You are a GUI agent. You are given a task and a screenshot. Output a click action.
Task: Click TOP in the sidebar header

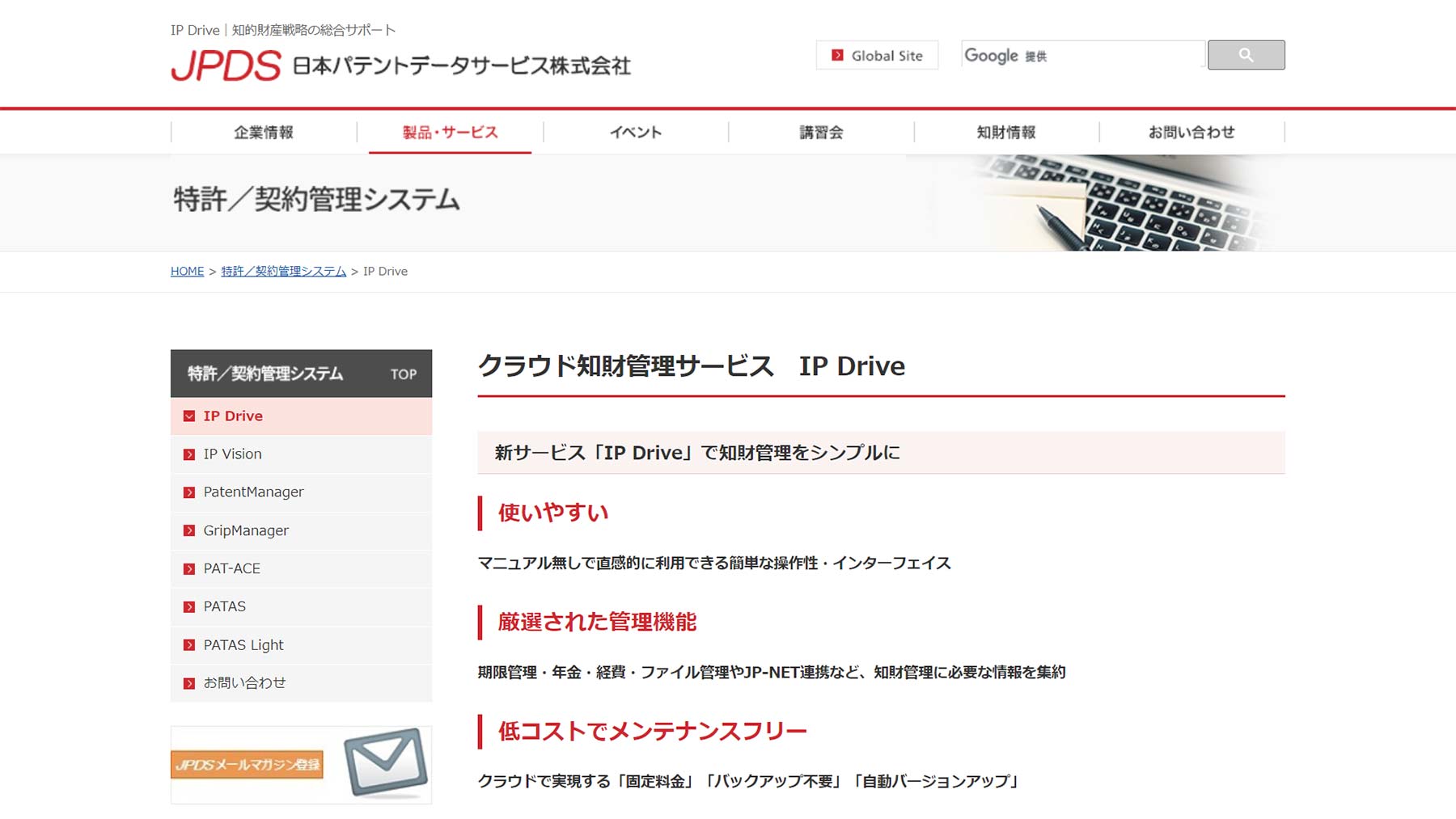click(404, 374)
